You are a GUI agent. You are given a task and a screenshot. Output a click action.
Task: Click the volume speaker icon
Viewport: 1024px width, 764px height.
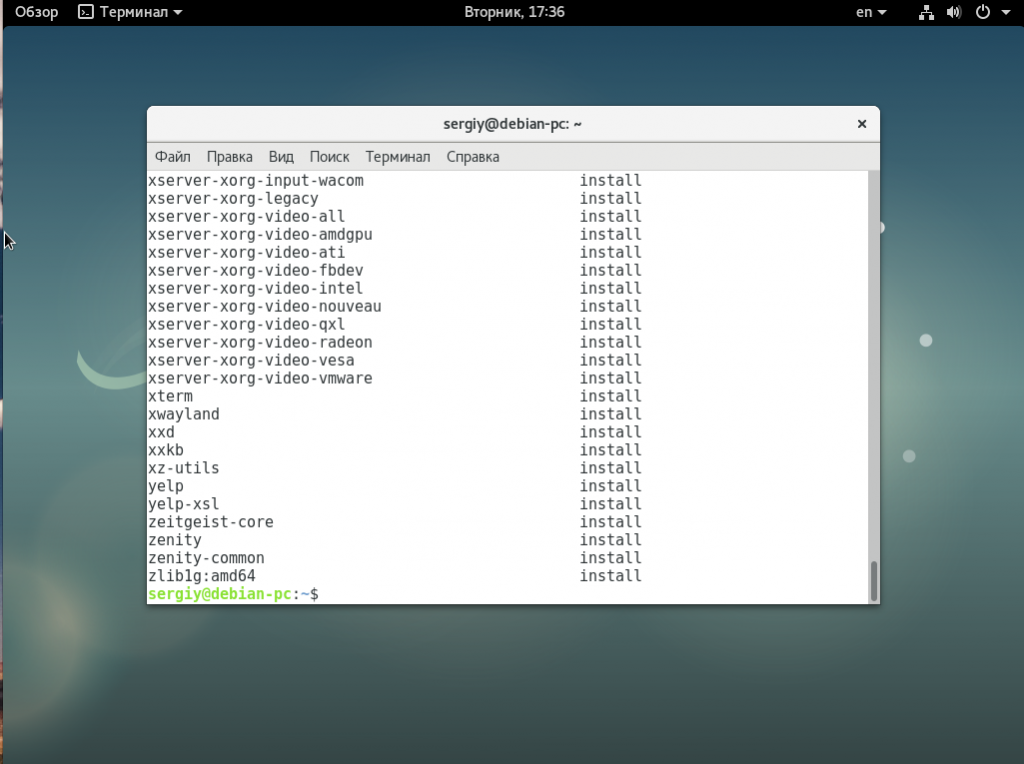[x=953, y=12]
